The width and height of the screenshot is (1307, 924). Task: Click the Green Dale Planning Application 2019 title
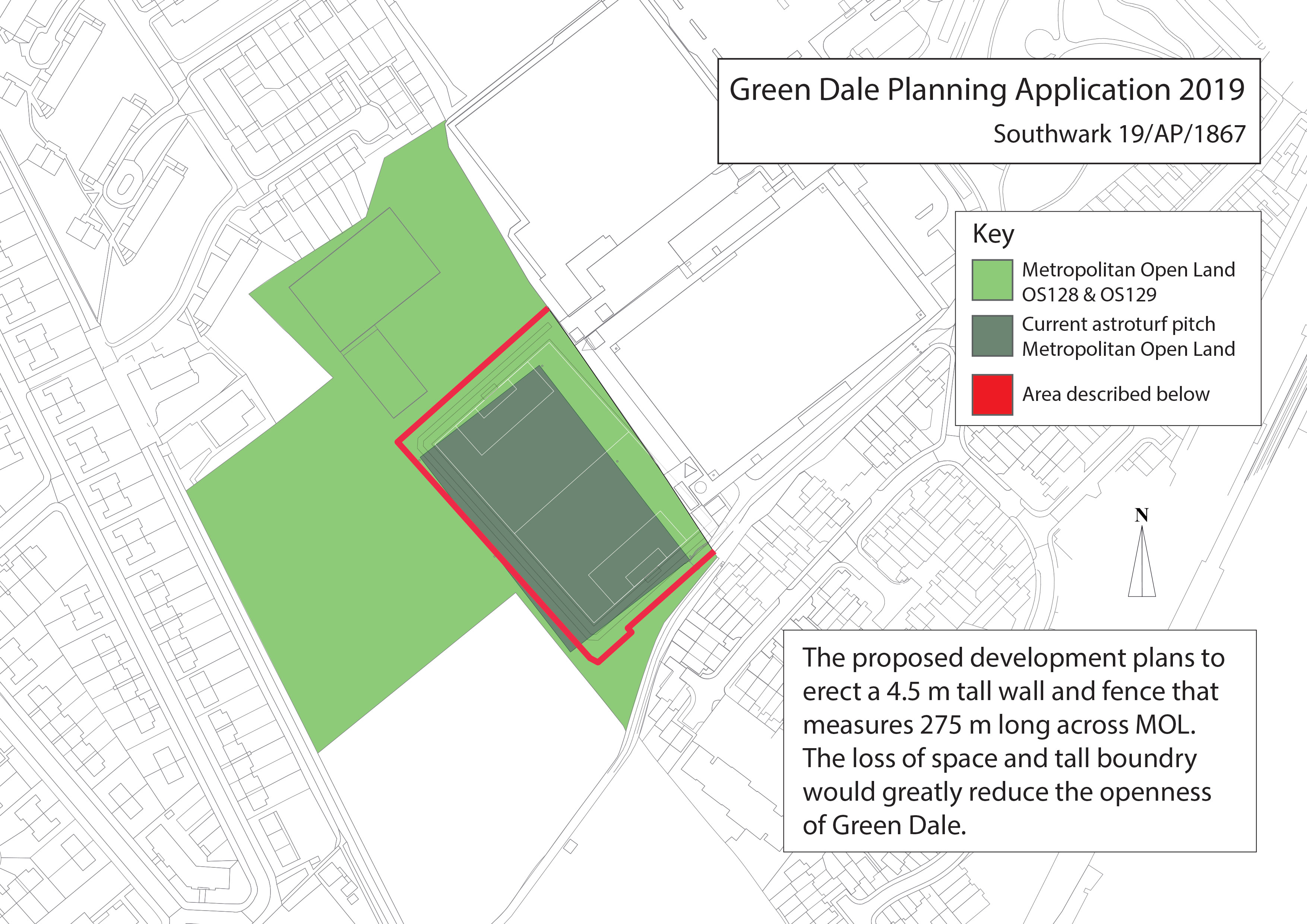coord(987,90)
